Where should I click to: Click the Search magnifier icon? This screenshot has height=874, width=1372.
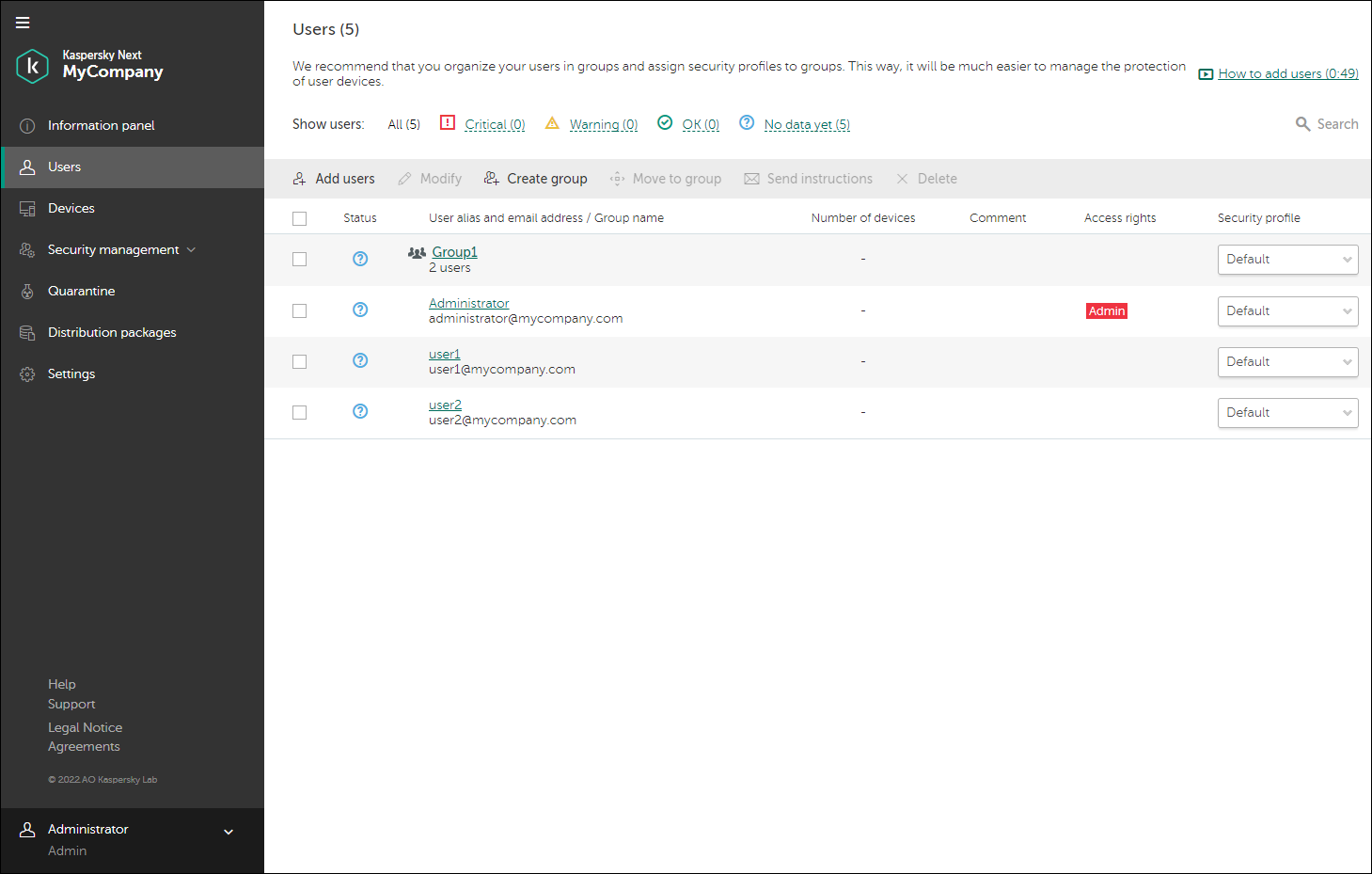point(1302,123)
